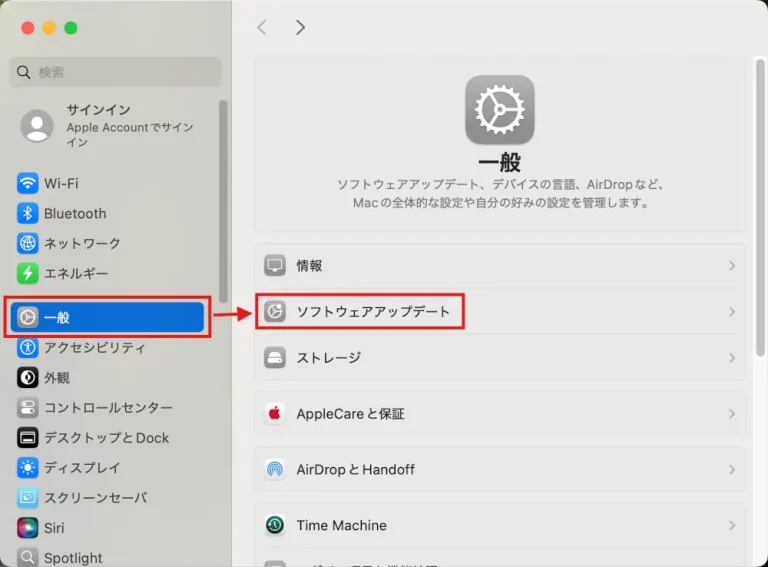Click the AirDropとHandoff label
This screenshot has width=768, height=567.
[356, 470]
